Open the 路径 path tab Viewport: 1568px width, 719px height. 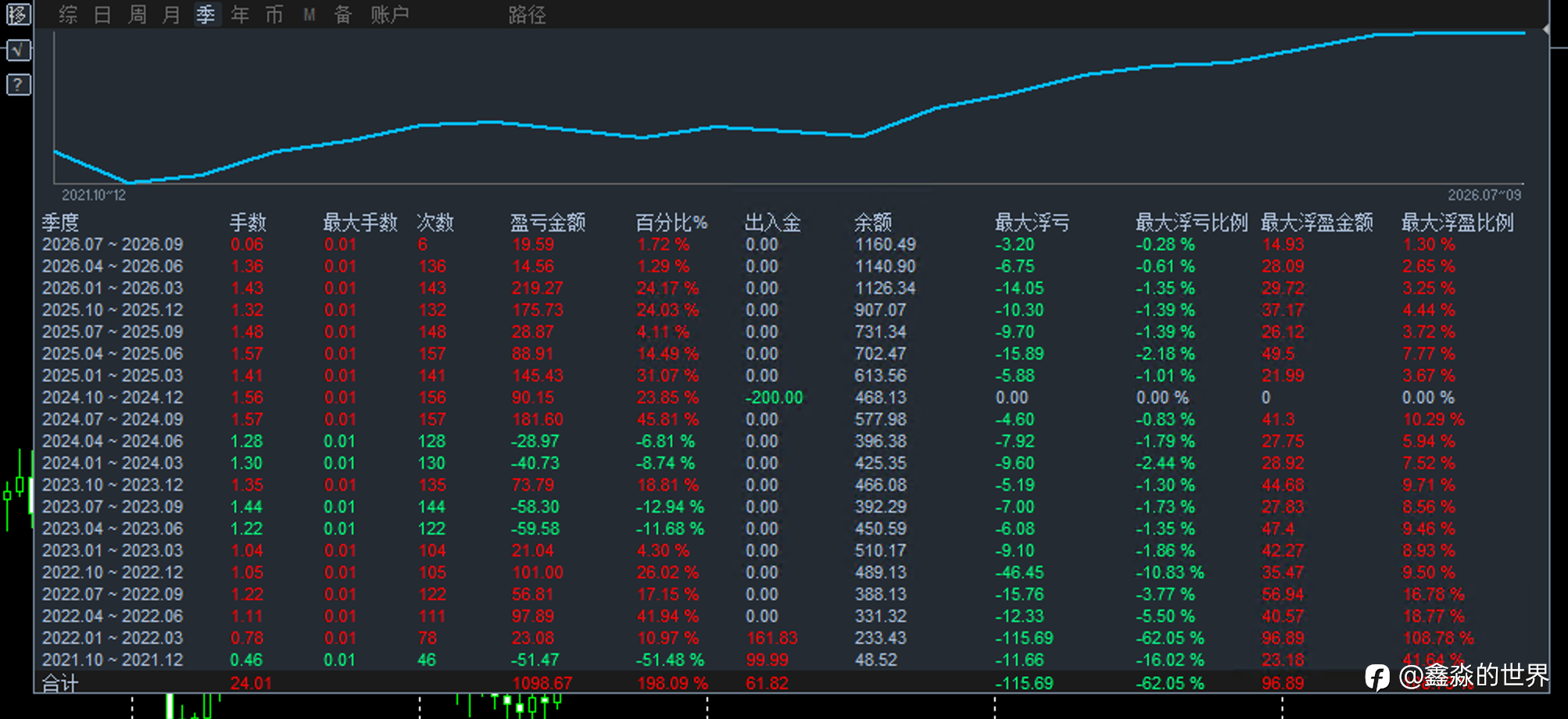click(x=528, y=14)
